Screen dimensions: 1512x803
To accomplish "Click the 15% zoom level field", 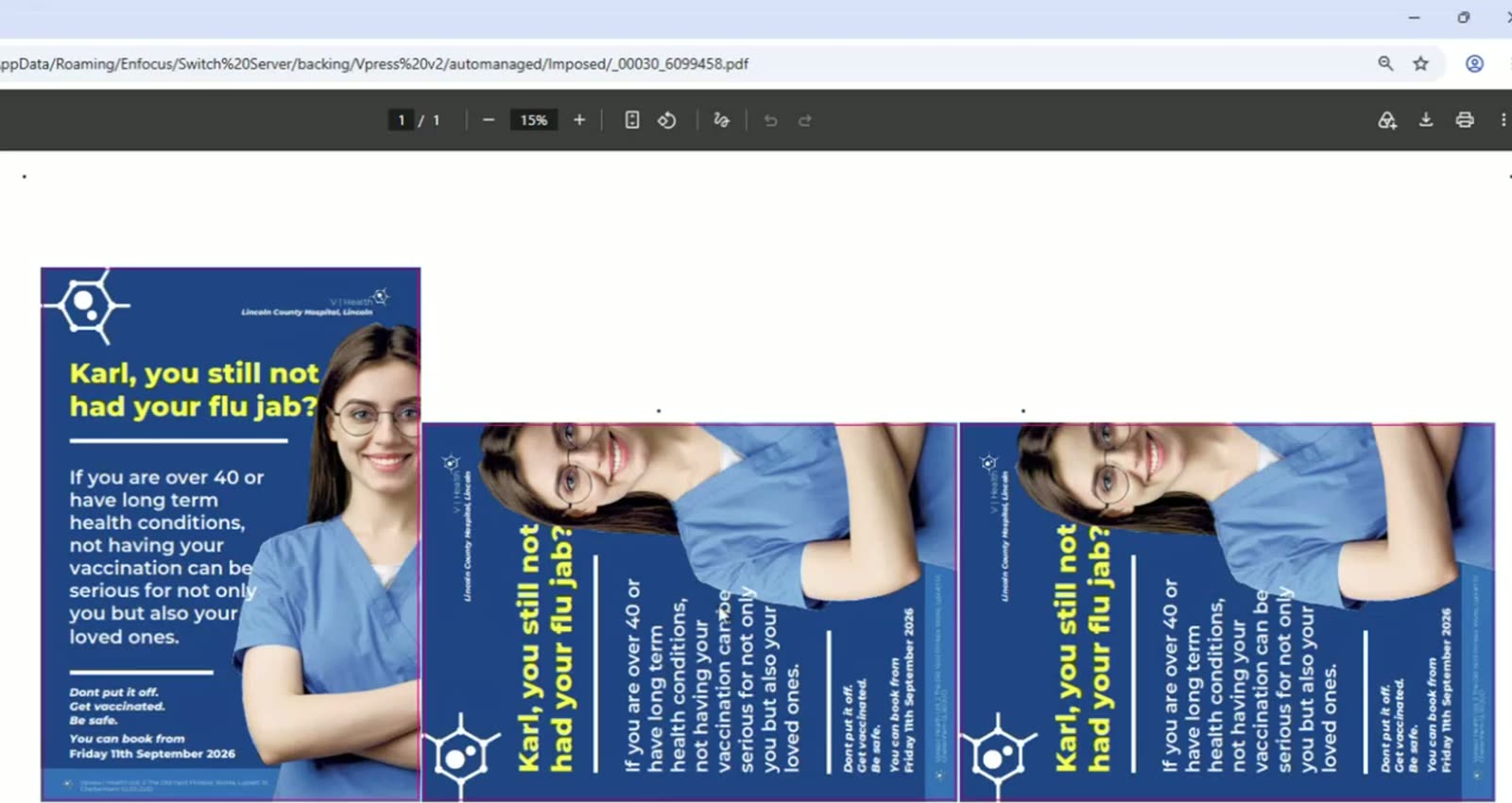I will [x=534, y=120].
